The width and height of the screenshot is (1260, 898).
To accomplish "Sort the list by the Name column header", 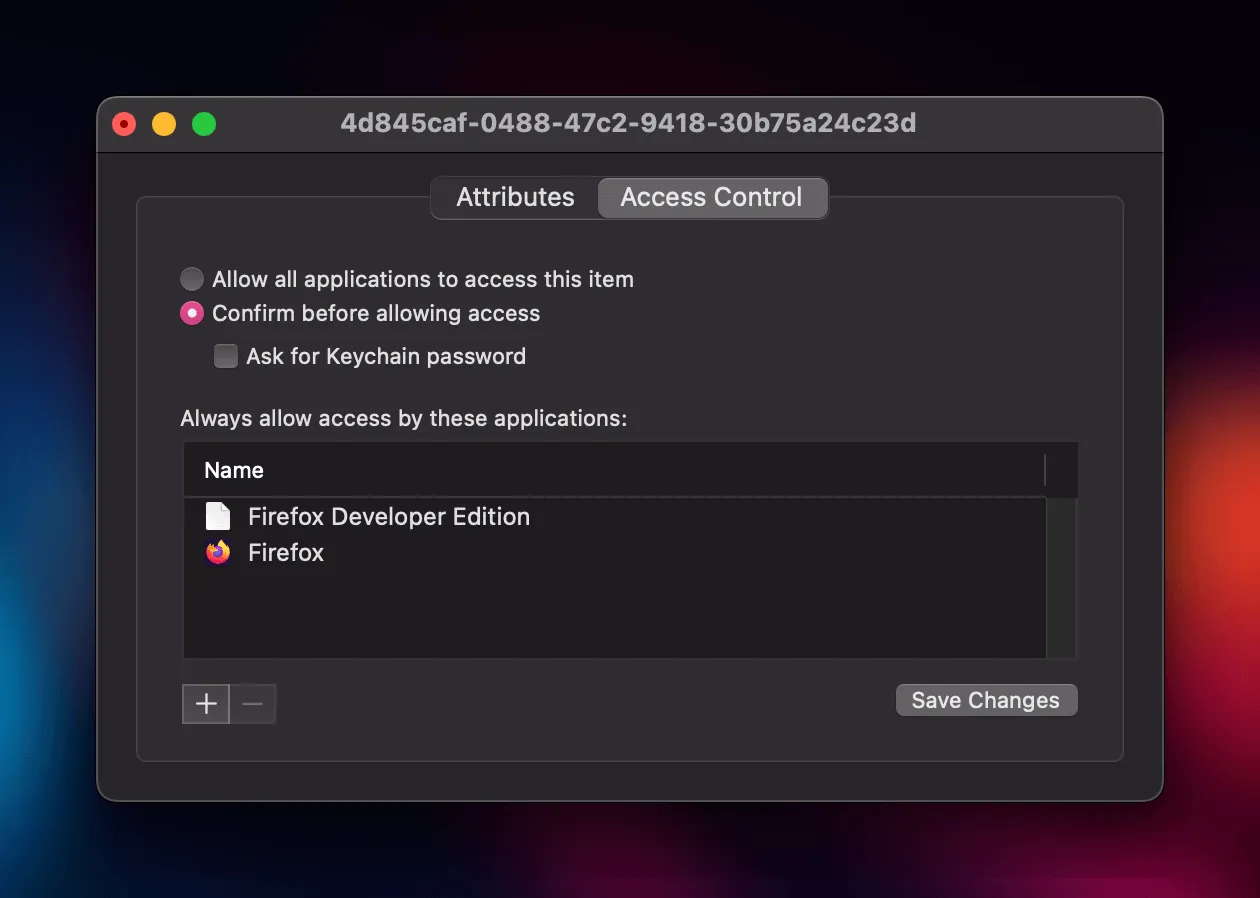I will tap(234, 471).
